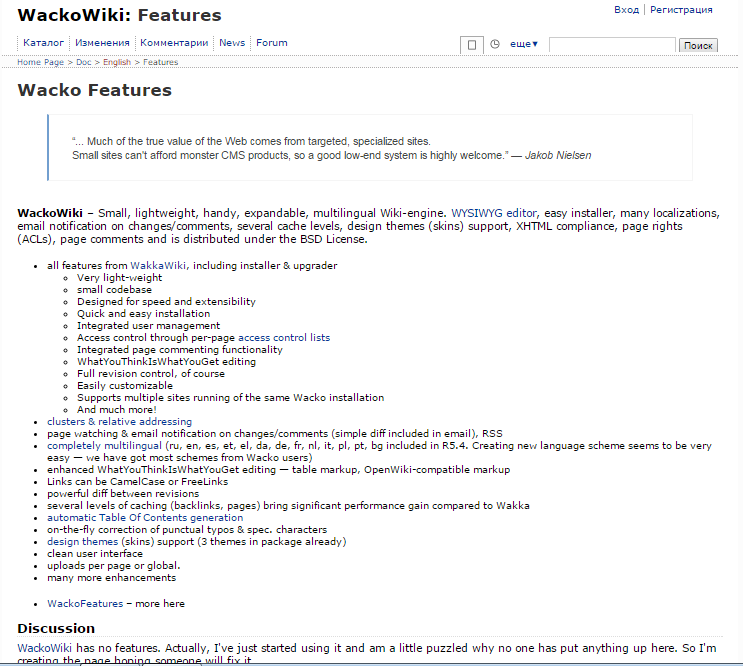
Task: Click "Quick and easy installation" item
Action: pos(144,314)
